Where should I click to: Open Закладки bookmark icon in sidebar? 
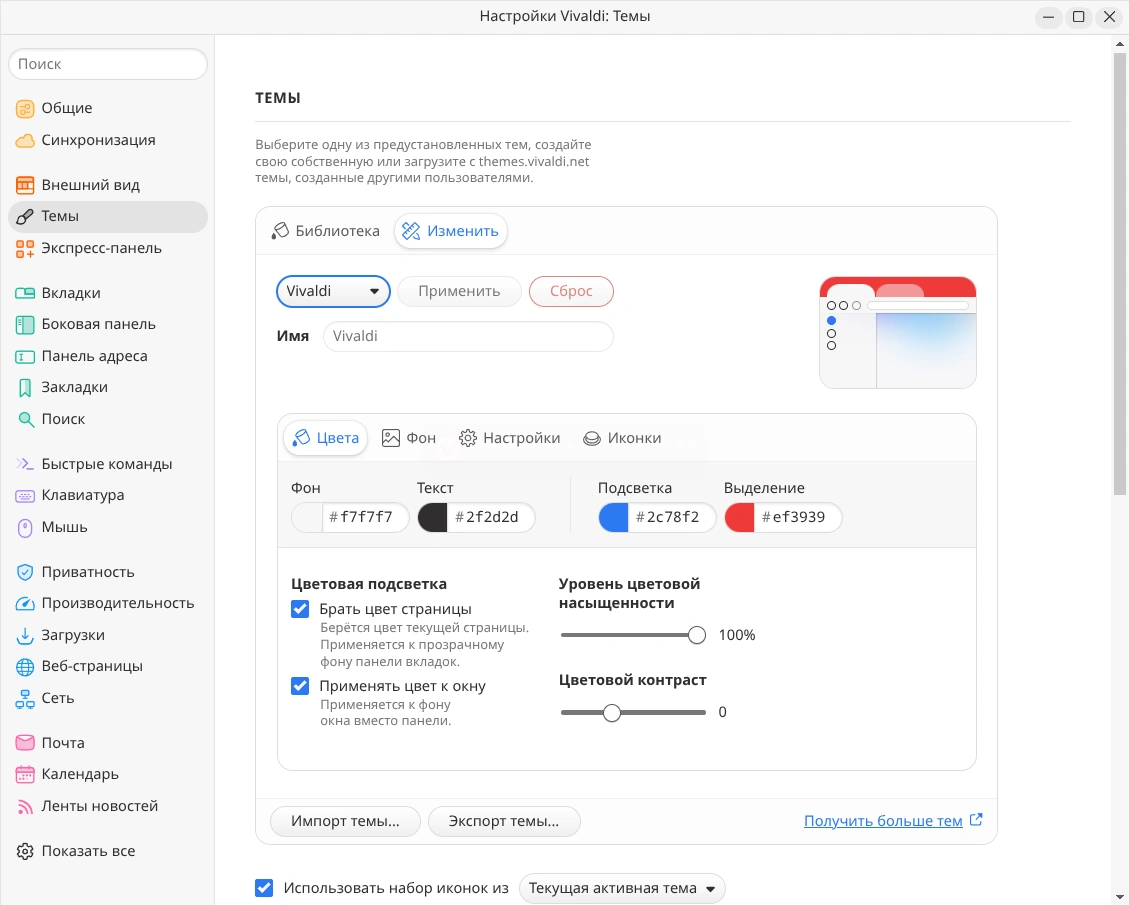coord(25,387)
